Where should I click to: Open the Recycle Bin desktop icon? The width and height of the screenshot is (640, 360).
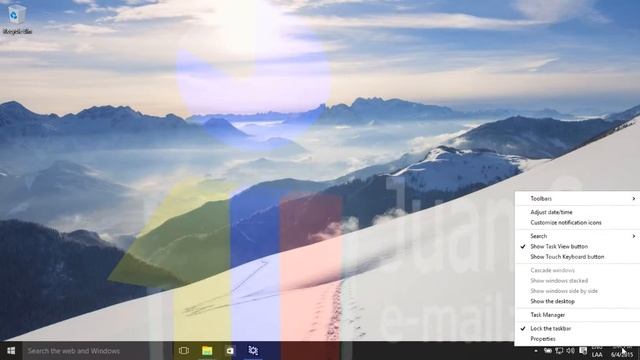pos(17,19)
